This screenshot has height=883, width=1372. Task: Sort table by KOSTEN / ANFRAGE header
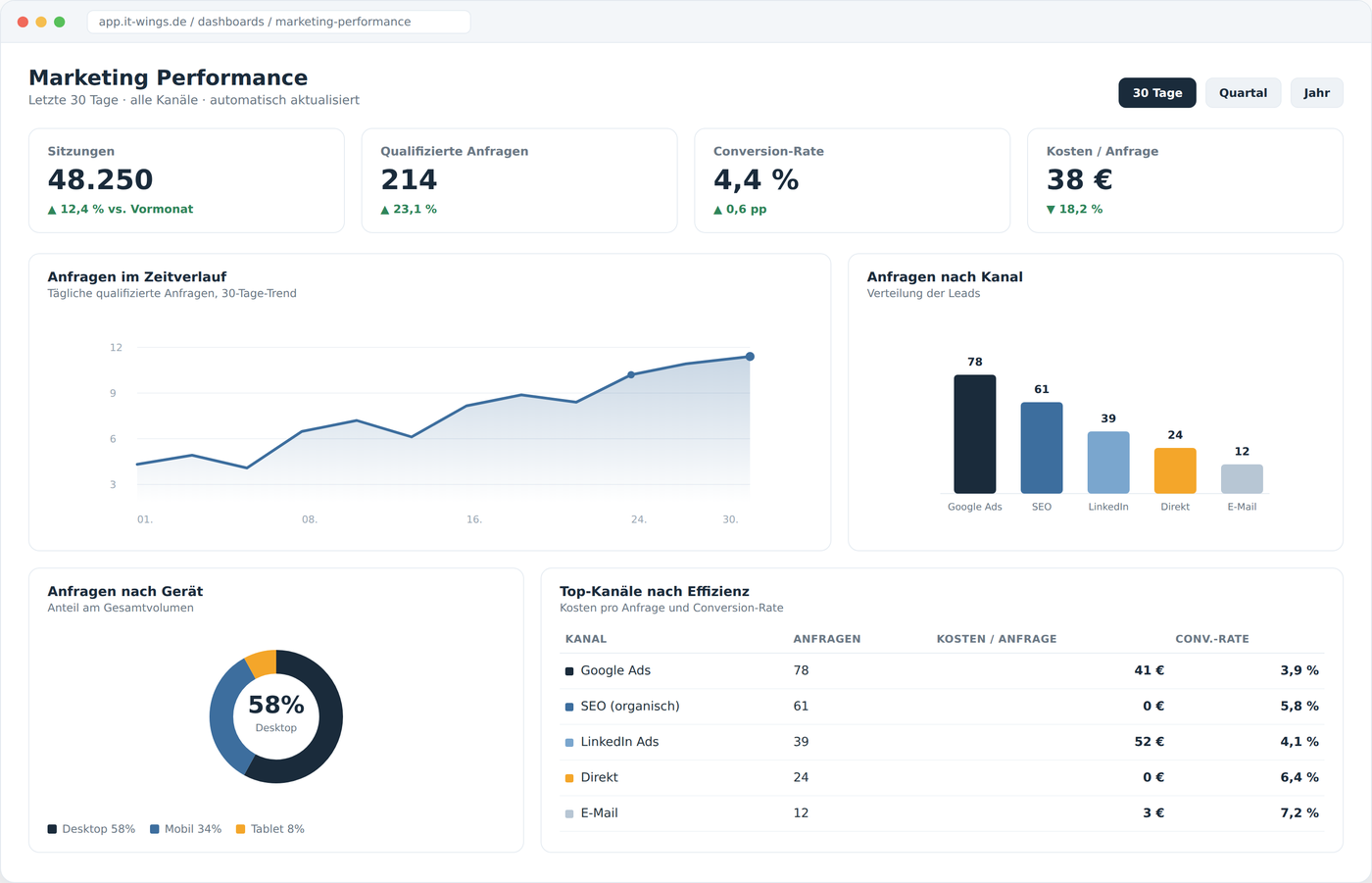pos(997,639)
